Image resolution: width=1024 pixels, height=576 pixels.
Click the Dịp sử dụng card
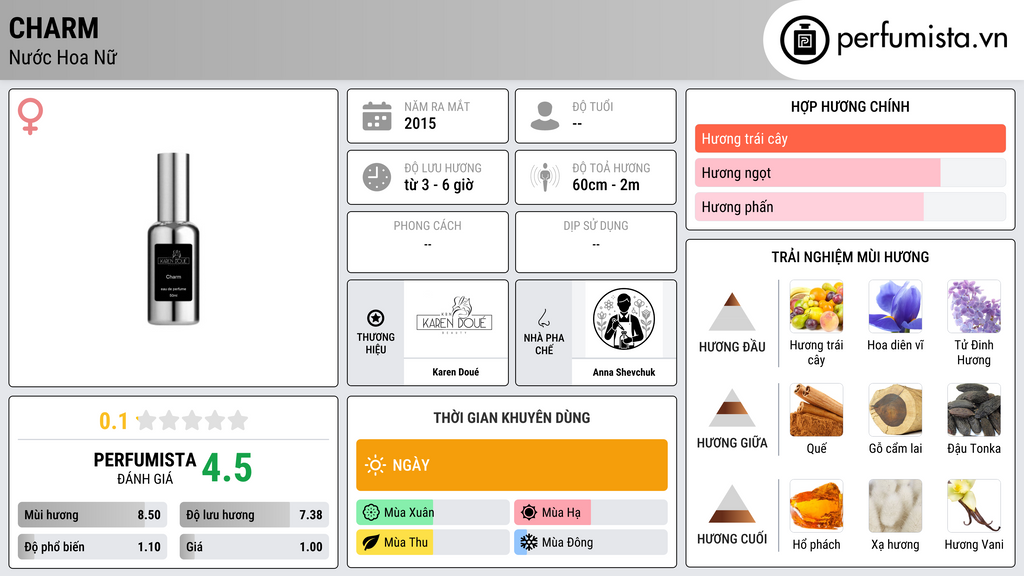[x=596, y=242]
